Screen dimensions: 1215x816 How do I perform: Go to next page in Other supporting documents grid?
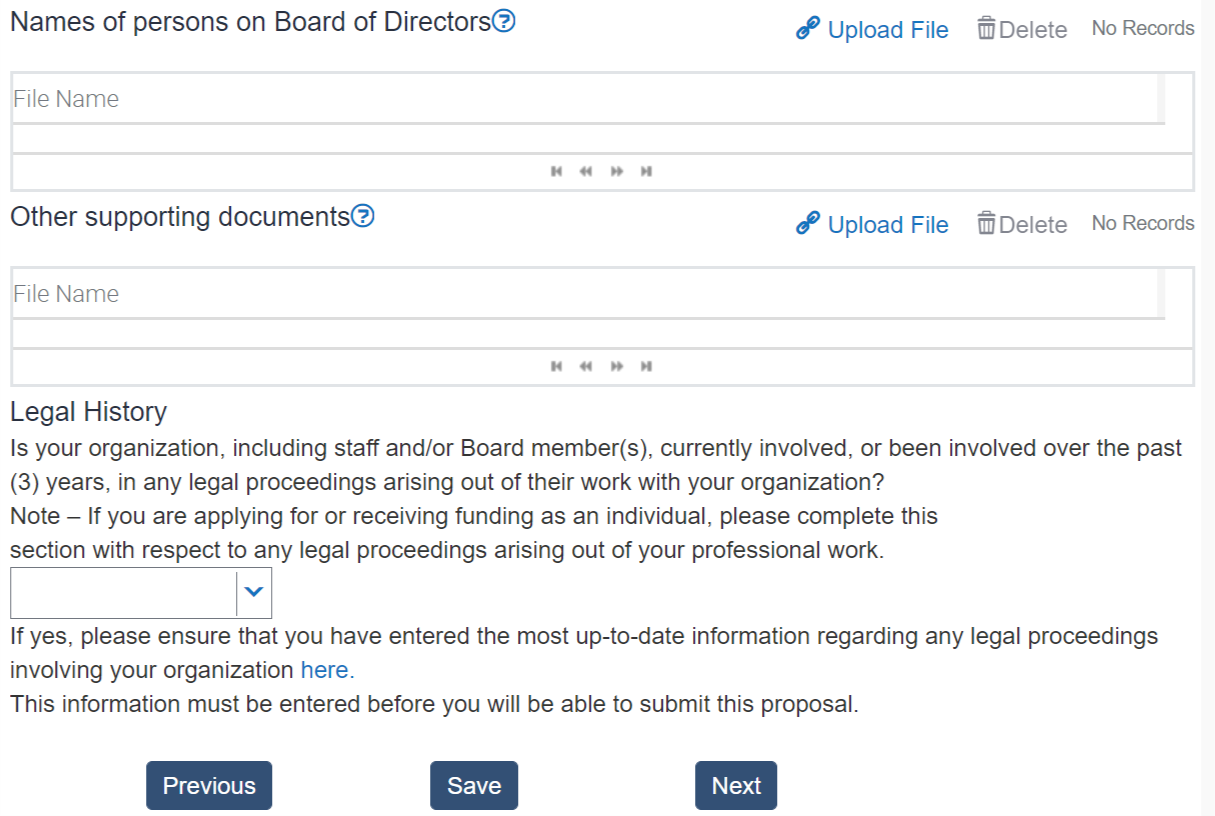(x=617, y=367)
